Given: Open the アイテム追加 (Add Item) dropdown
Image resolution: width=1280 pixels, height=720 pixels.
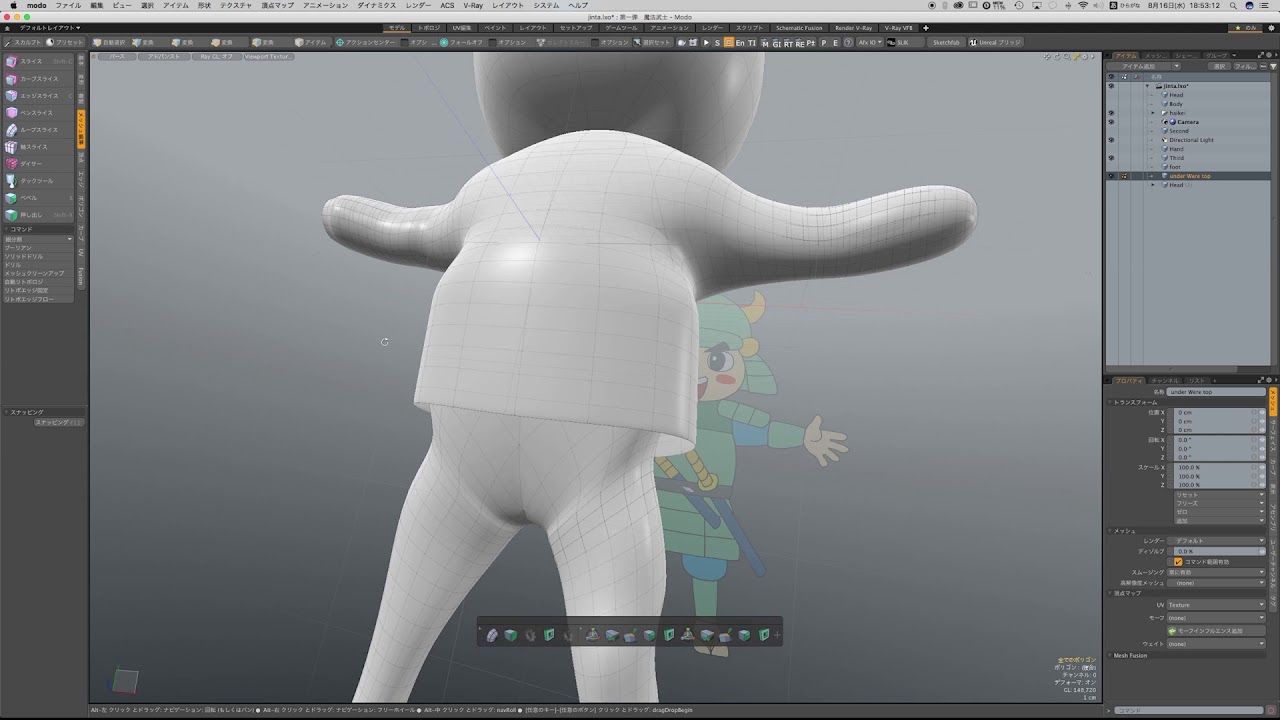Looking at the screenshot, I should pyautogui.click(x=1144, y=66).
